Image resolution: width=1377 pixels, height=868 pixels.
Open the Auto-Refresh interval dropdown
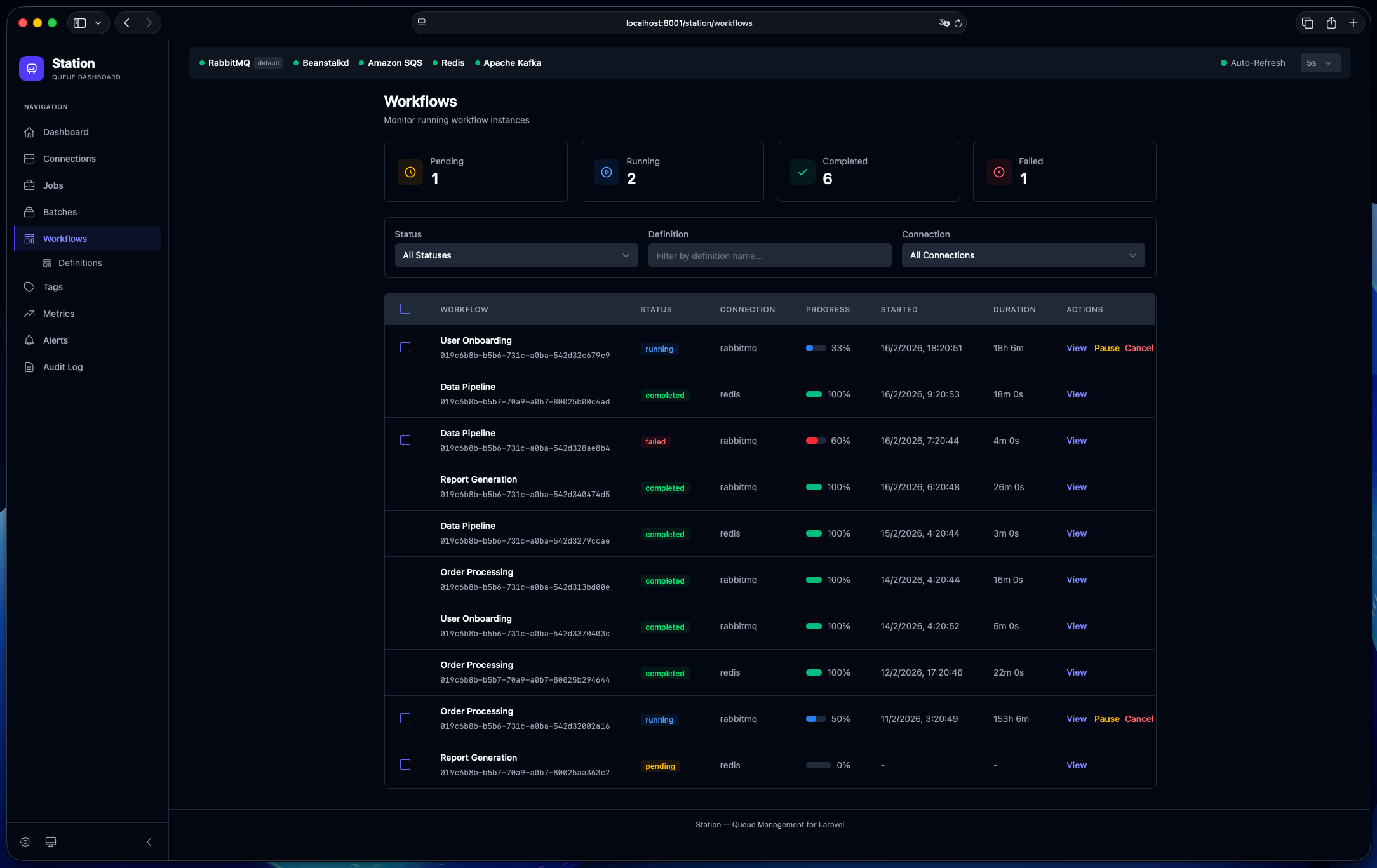coord(1320,63)
